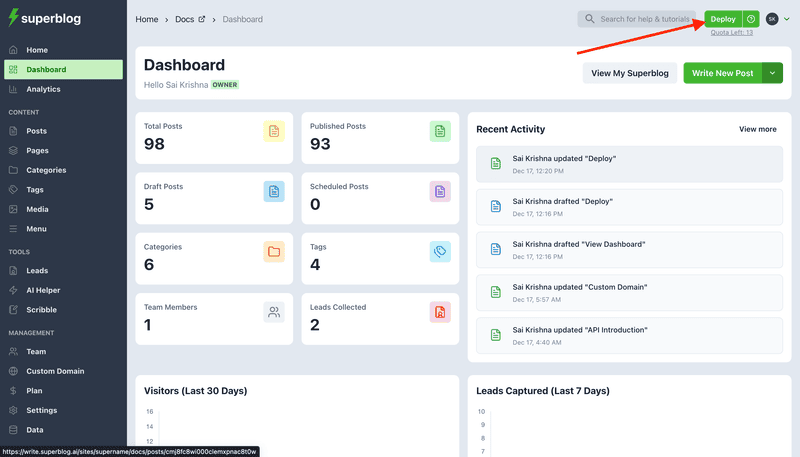Image resolution: width=800 pixels, height=457 pixels.
Task: Open Custom Domain under Management
Action: 55,371
